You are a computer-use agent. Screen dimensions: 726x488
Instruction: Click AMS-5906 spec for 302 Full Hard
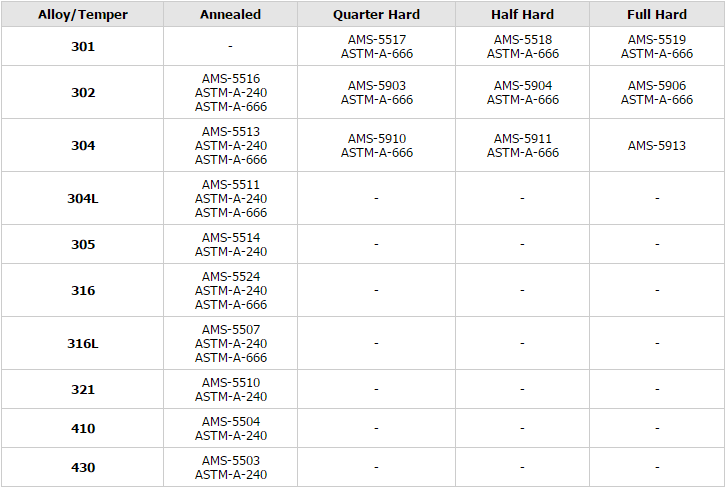pos(657,86)
